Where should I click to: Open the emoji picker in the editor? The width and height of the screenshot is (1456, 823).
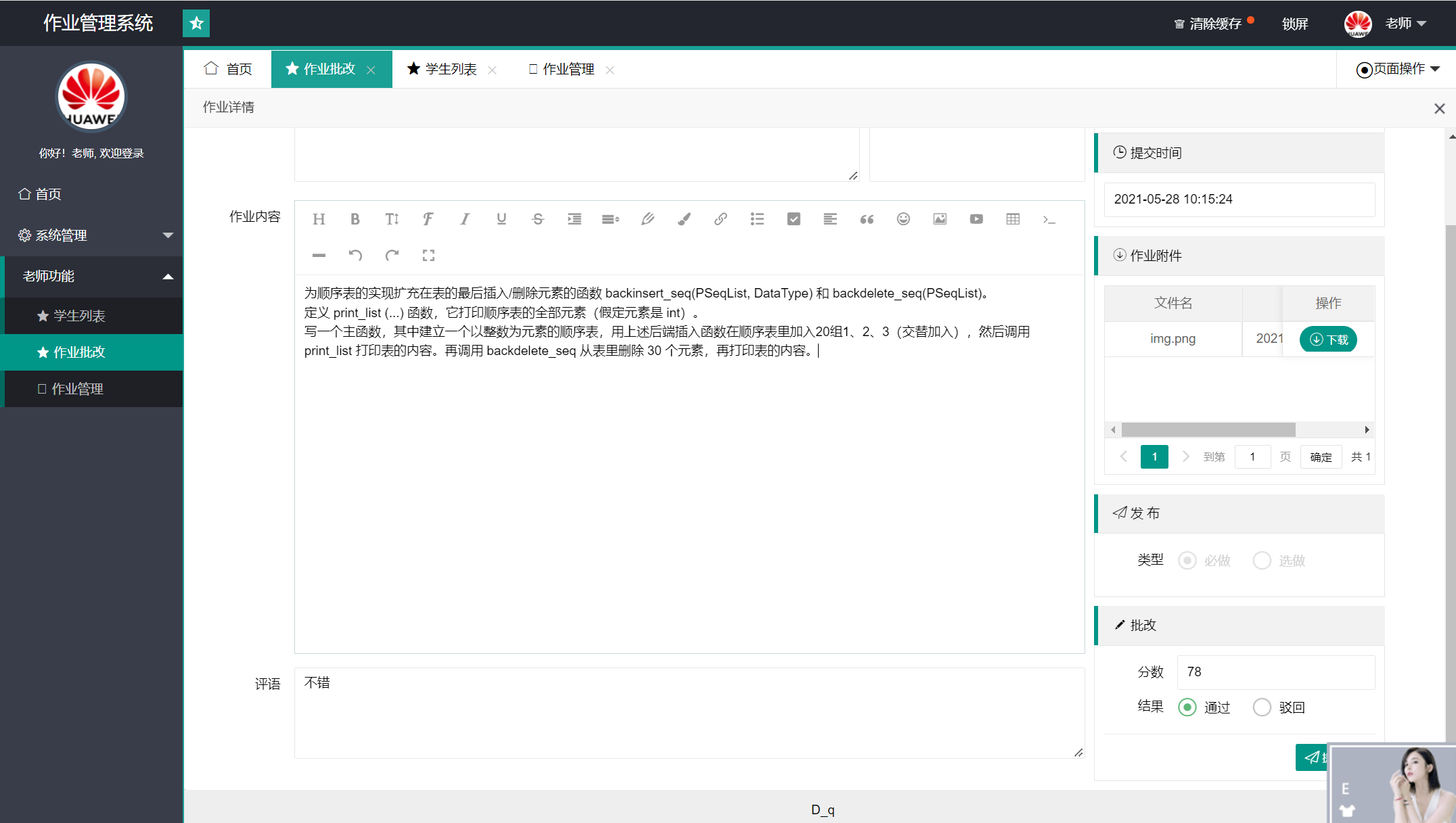(903, 219)
